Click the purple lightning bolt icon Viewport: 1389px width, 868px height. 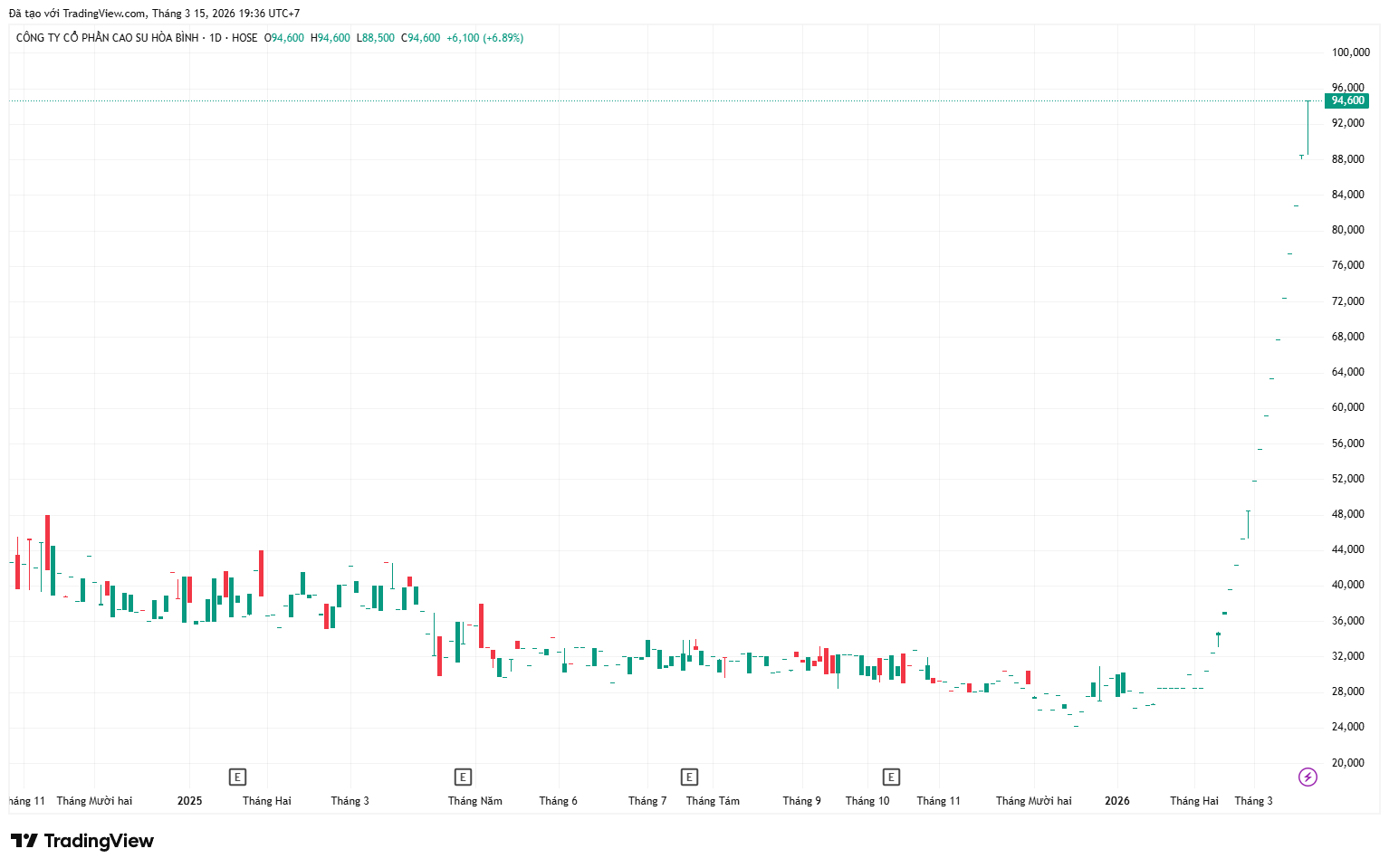tap(1308, 777)
